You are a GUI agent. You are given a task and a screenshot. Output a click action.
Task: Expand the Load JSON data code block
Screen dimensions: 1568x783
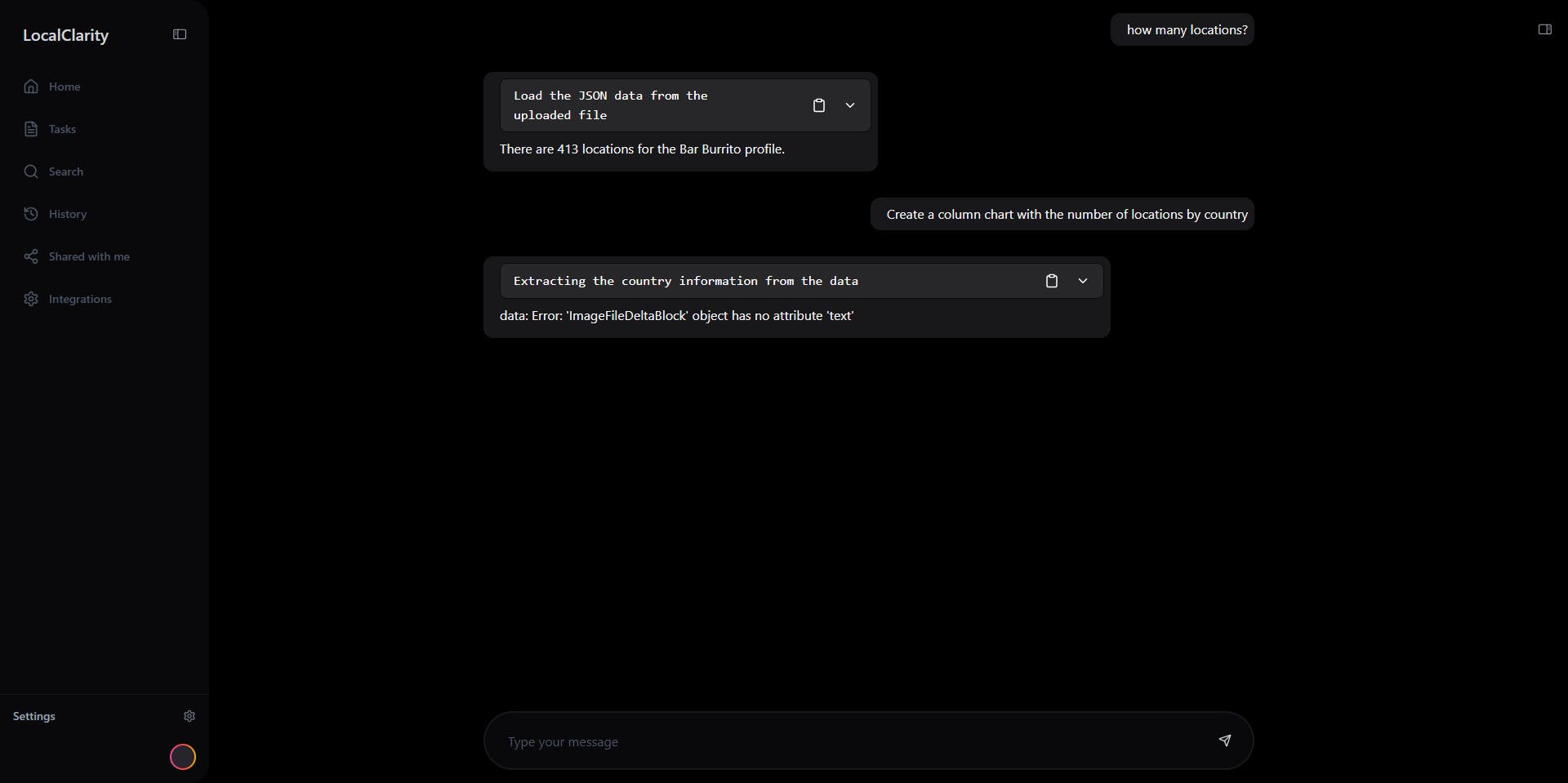pyautogui.click(x=850, y=105)
